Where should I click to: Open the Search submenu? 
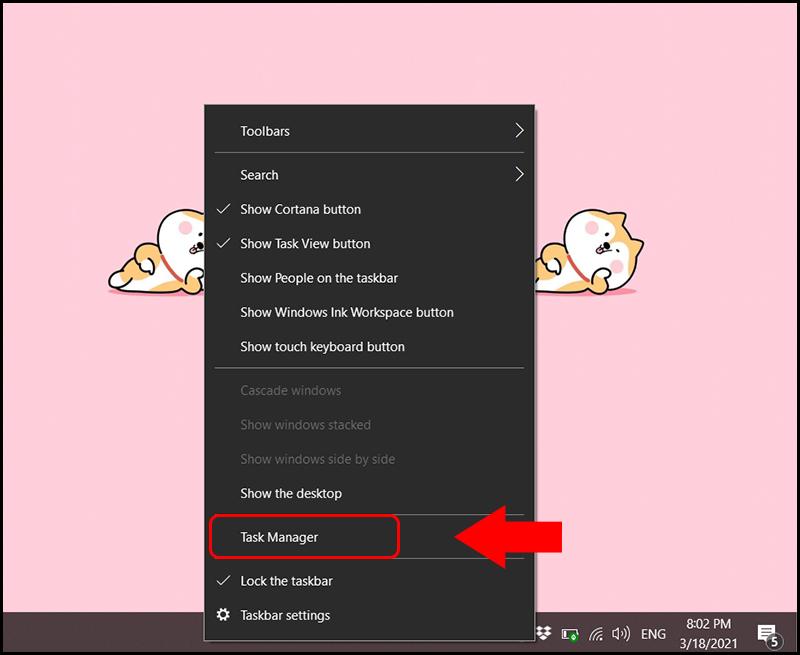[x=258, y=174]
